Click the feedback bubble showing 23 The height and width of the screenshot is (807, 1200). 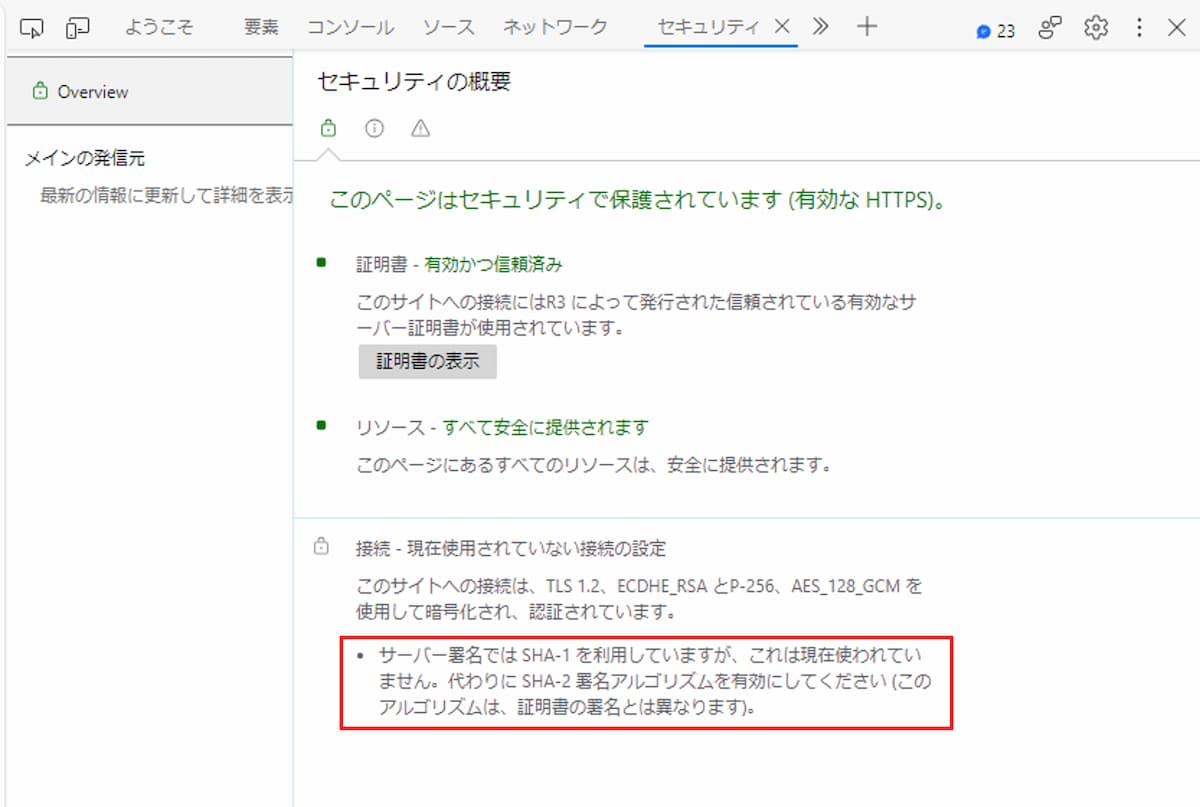pyautogui.click(x=991, y=30)
